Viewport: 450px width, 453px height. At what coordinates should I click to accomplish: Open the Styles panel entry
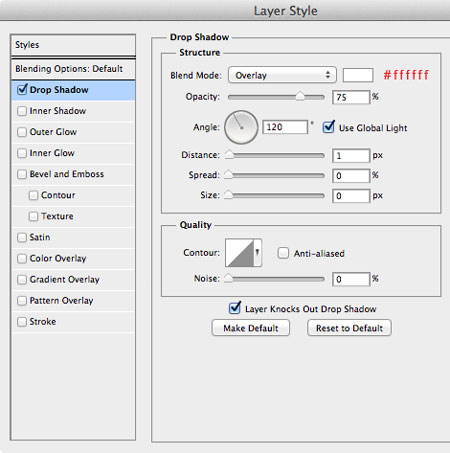click(73, 45)
